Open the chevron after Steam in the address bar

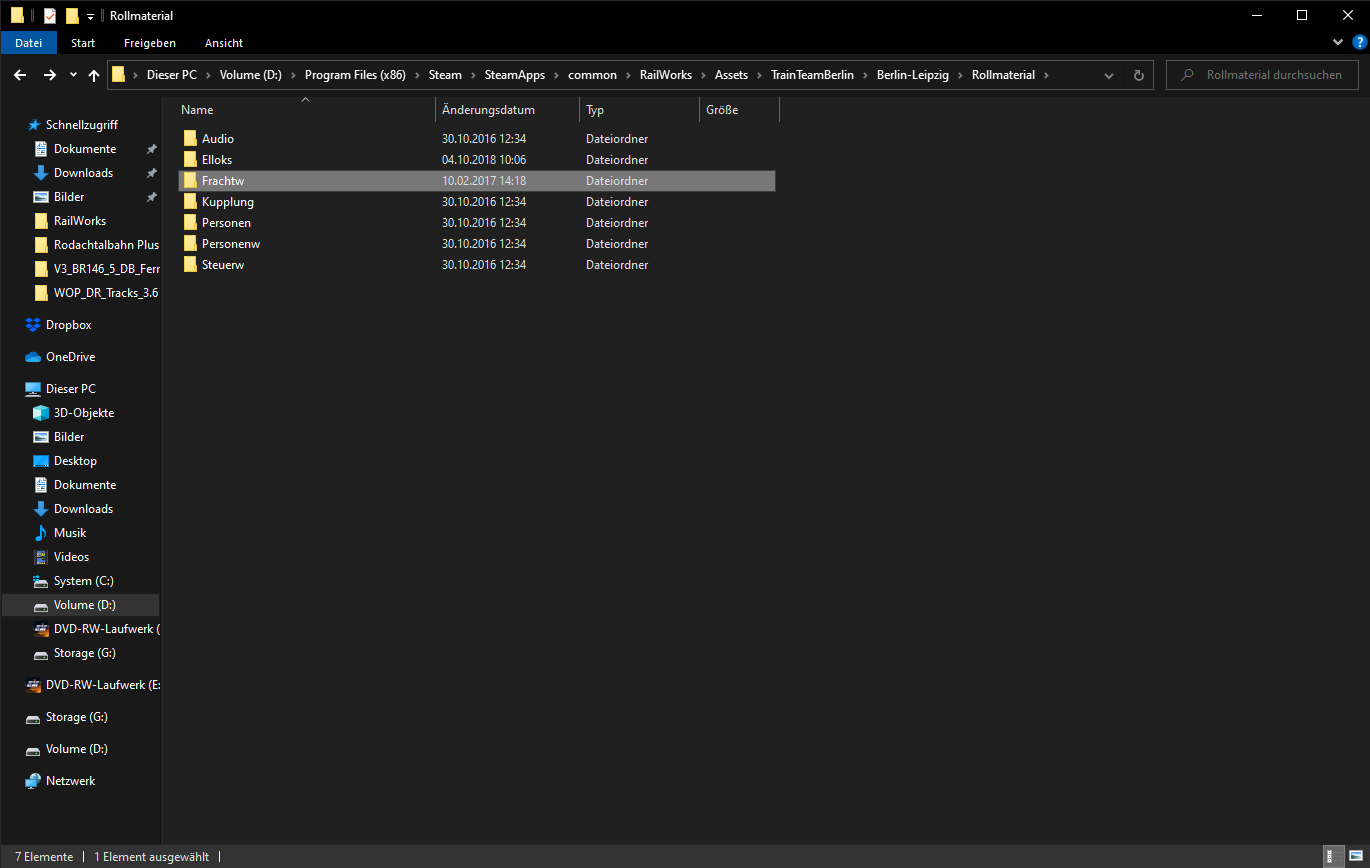tap(473, 75)
